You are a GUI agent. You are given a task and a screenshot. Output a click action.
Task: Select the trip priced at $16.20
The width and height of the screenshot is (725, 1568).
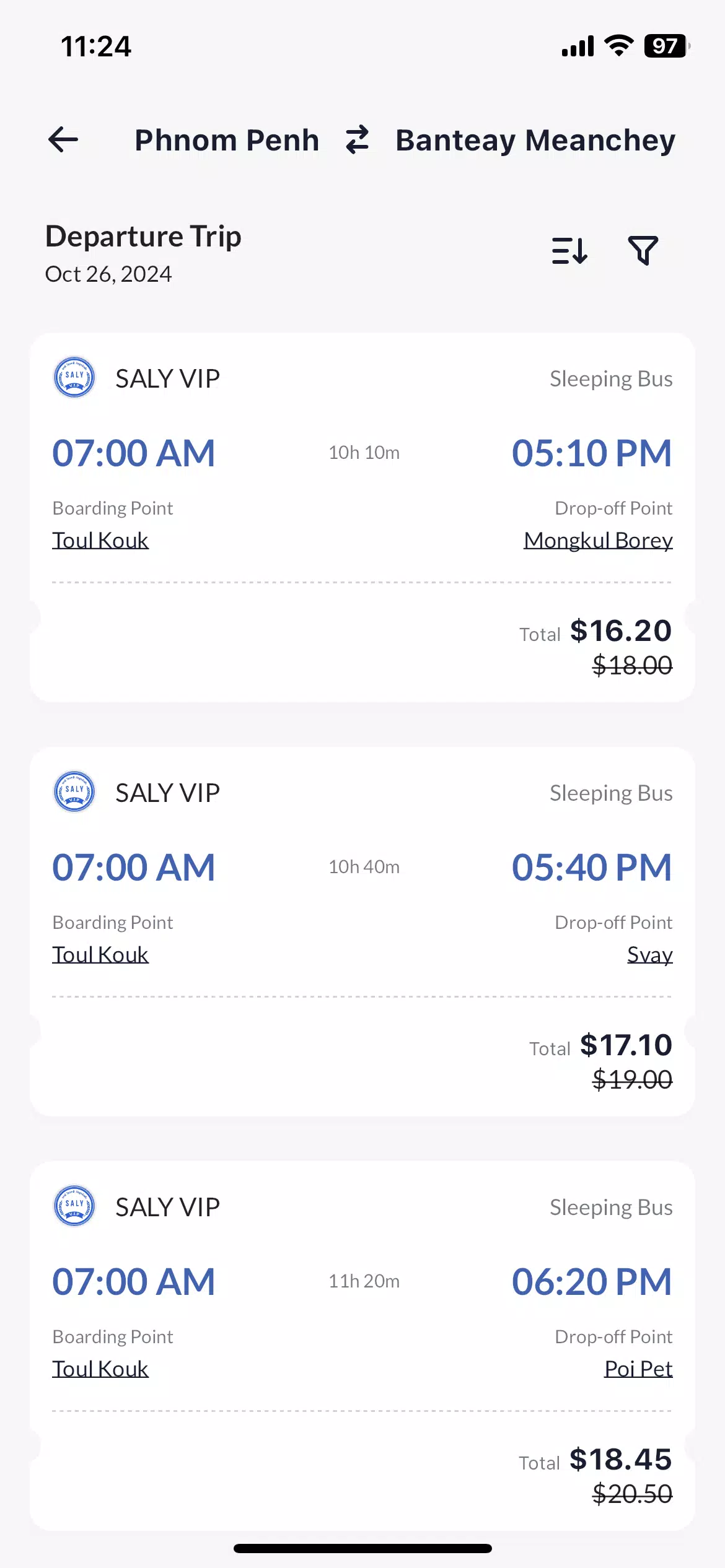point(362,518)
